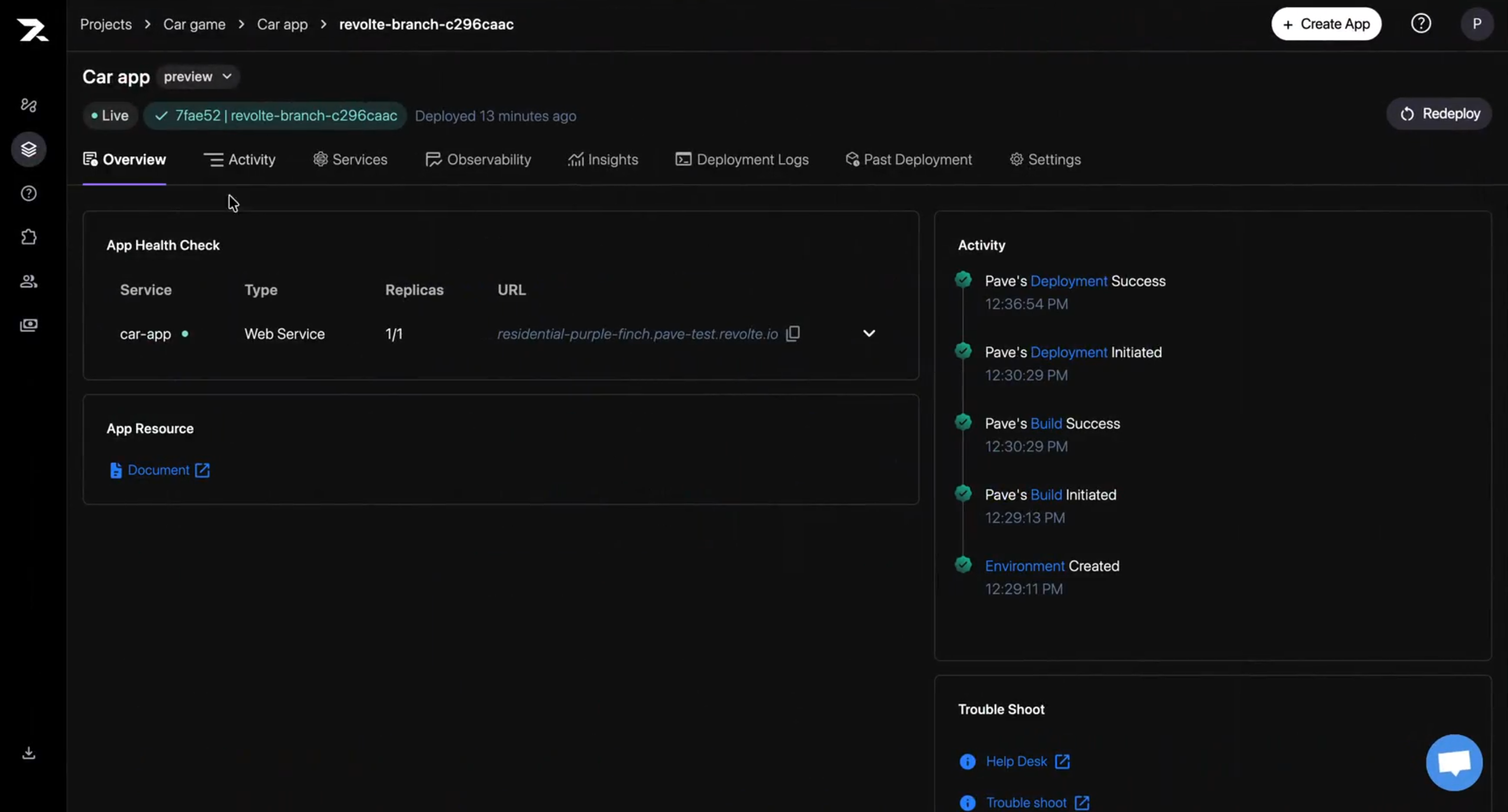Click Build Success green check icon
The height and width of the screenshot is (812, 1508).
[963, 422]
